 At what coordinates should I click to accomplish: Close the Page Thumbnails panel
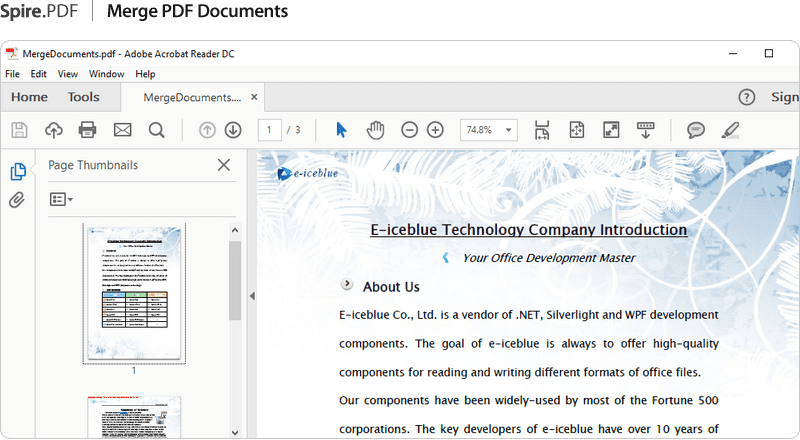coord(223,165)
